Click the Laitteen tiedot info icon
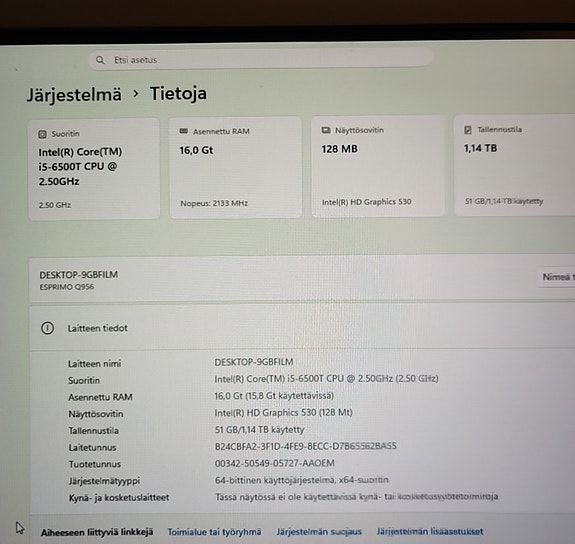This screenshot has height=544, width=575. [47, 328]
